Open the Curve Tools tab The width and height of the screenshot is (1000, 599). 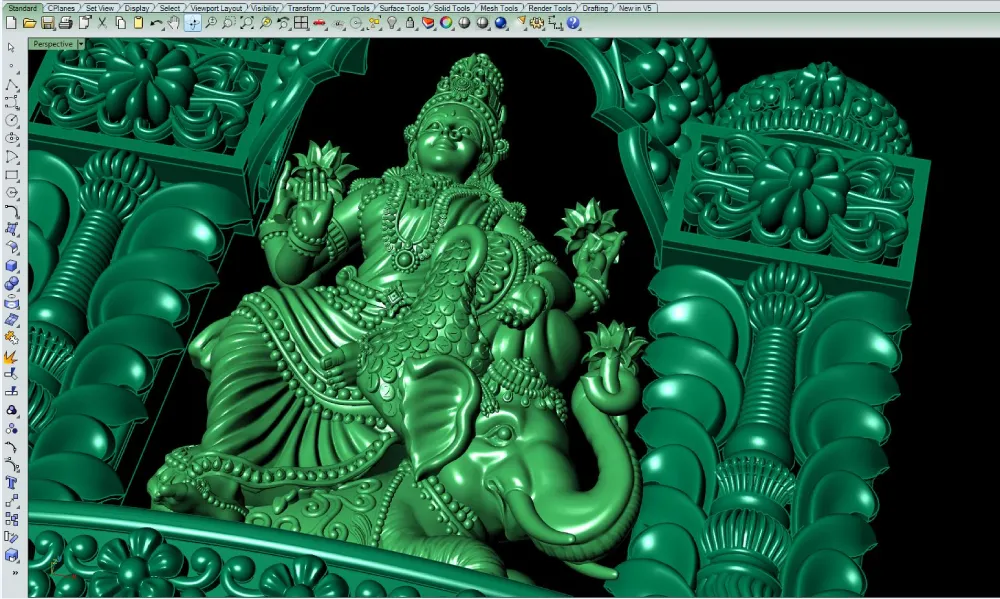click(349, 8)
